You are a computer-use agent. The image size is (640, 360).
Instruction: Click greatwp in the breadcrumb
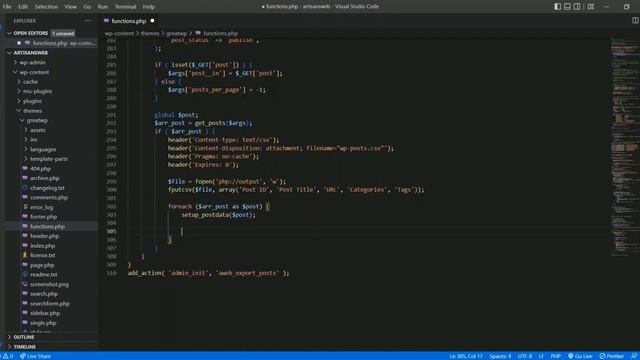pyautogui.click(x=176, y=33)
